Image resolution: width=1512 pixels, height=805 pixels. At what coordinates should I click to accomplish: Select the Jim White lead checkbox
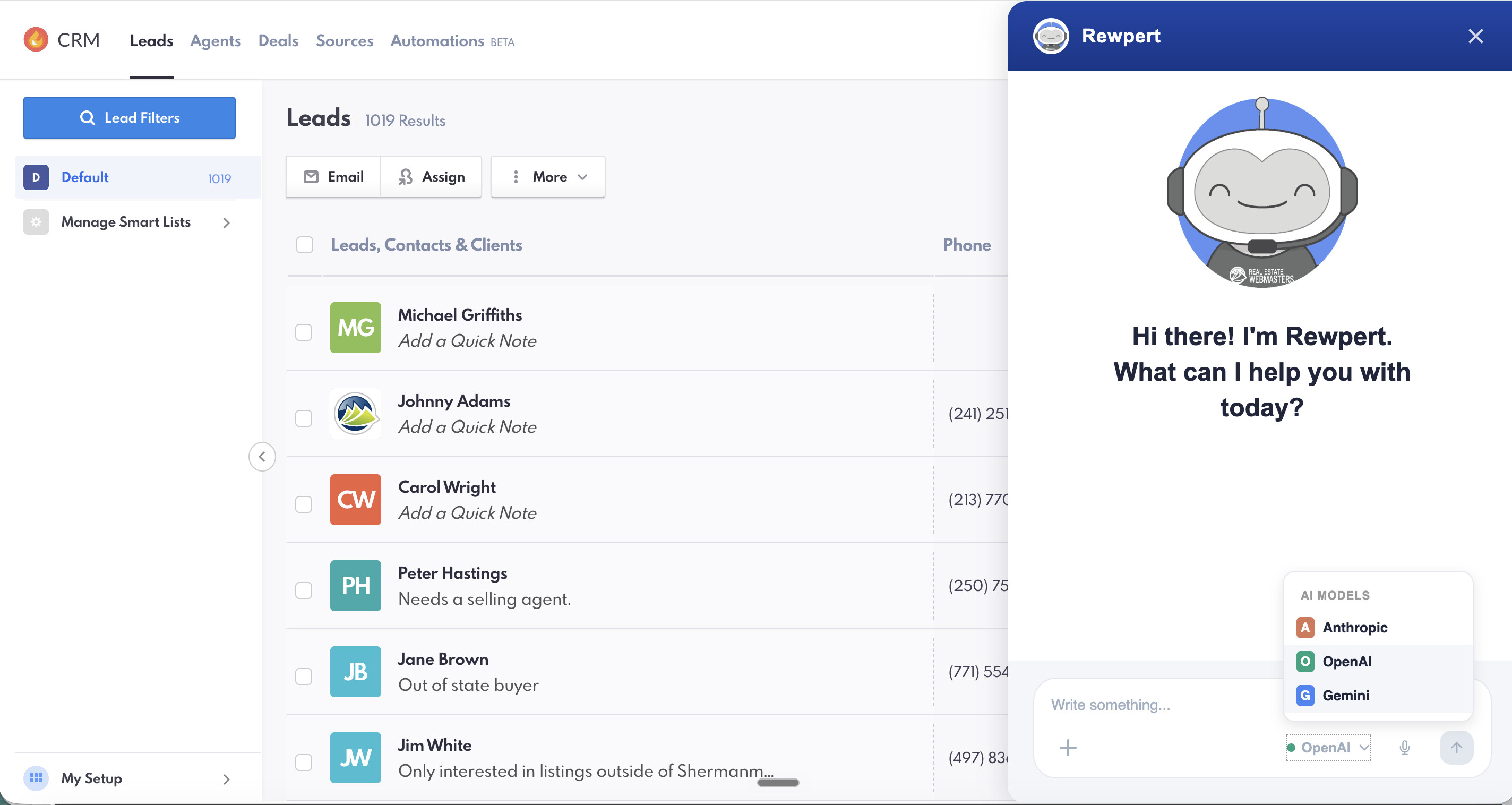(x=304, y=762)
